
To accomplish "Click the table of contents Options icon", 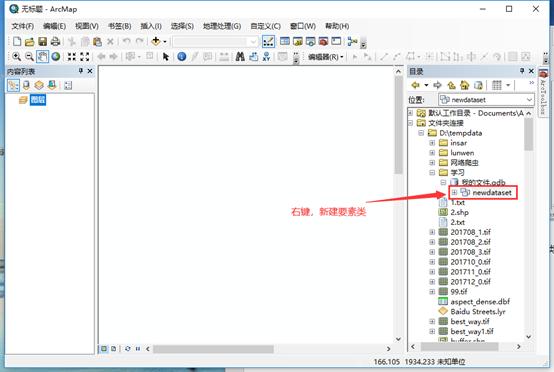I will (x=68, y=85).
